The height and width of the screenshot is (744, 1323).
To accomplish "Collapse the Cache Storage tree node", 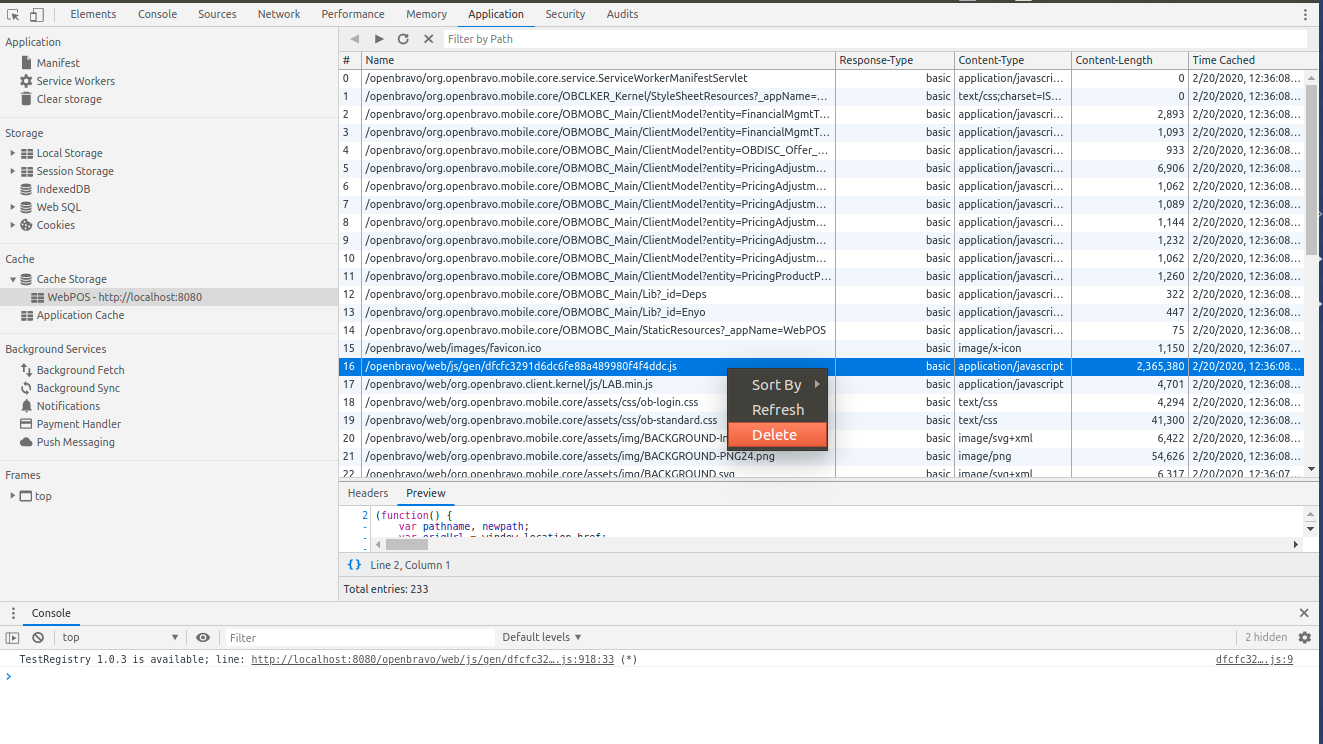I will click(x=13, y=279).
